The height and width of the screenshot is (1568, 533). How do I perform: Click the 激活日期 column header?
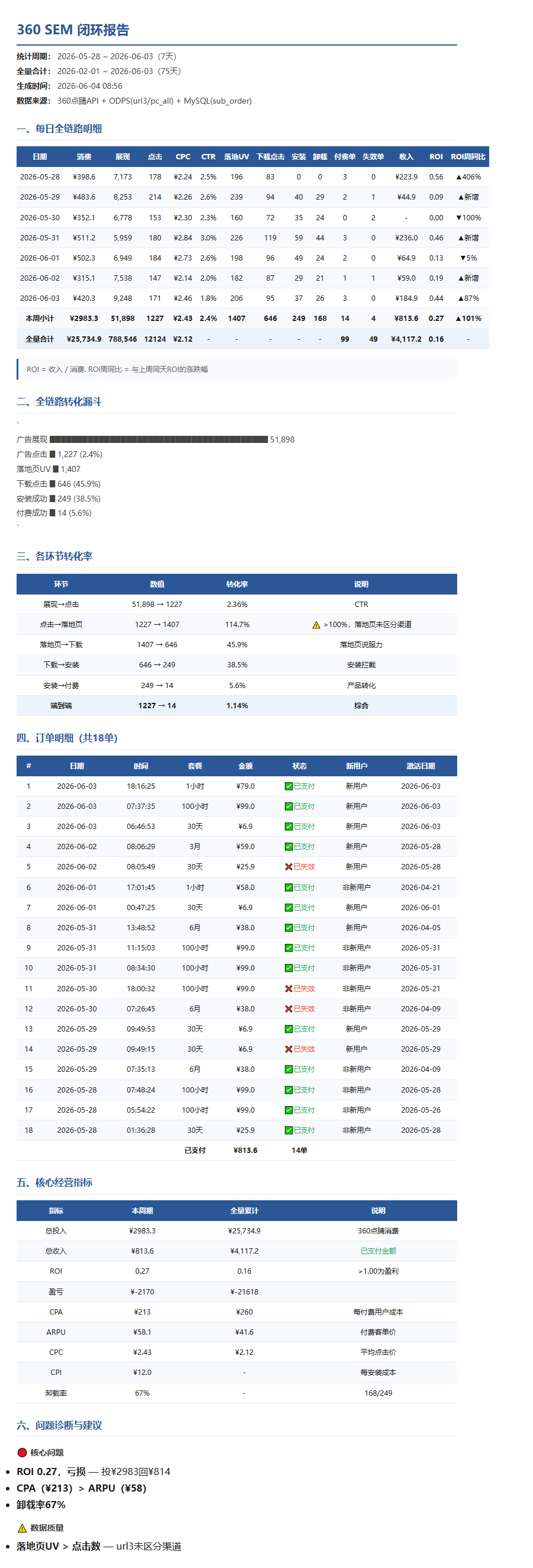click(420, 766)
